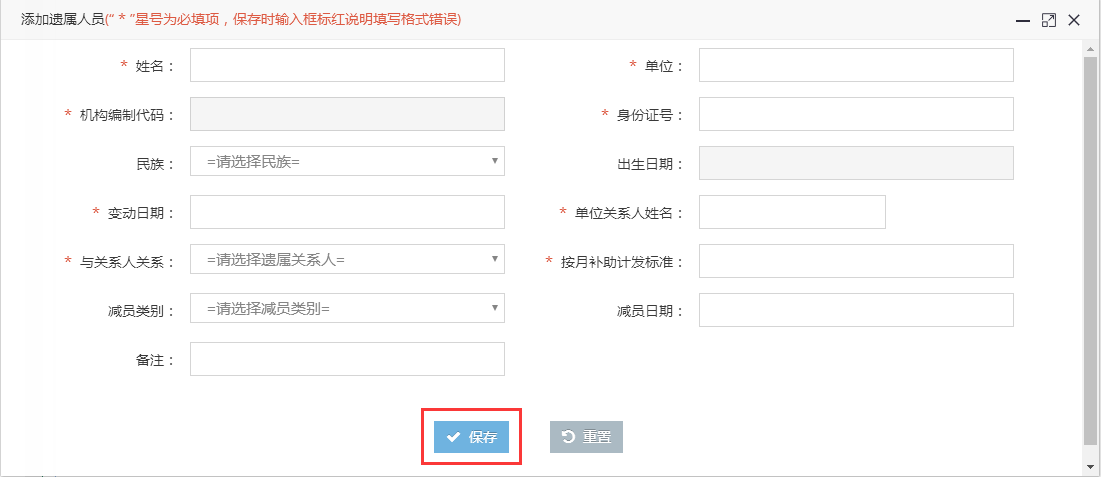Click the 保存 save button
The height and width of the screenshot is (477, 1101).
click(471, 437)
